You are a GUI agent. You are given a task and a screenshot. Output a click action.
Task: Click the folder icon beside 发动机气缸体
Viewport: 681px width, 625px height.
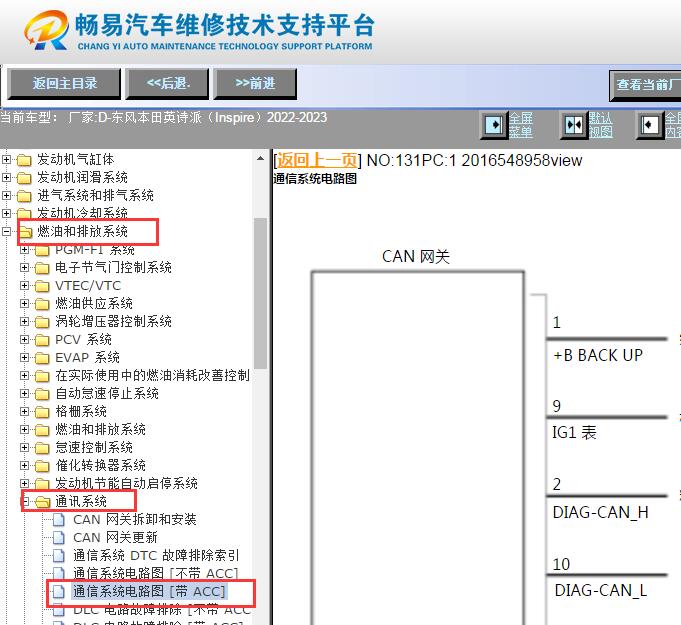click(24, 160)
